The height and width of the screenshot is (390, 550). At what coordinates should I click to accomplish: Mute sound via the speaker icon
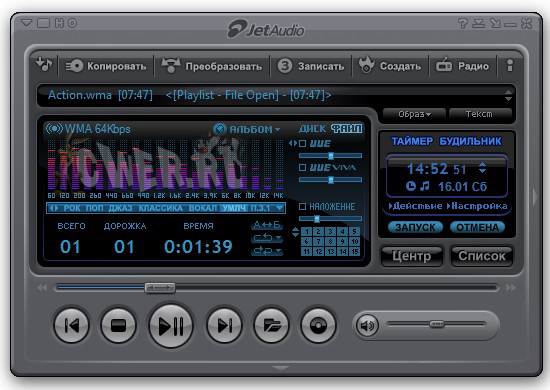pyautogui.click(x=367, y=325)
